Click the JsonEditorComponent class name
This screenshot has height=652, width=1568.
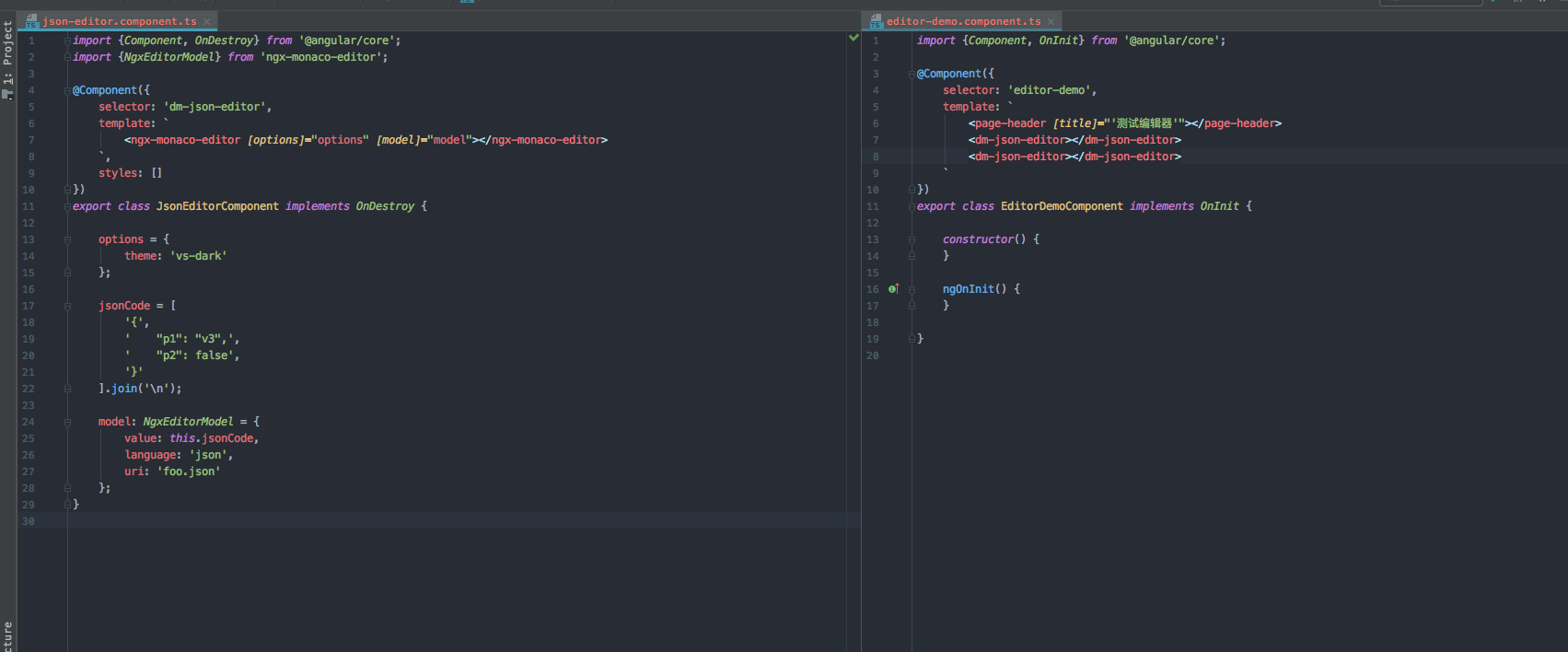click(x=217, y=206)
